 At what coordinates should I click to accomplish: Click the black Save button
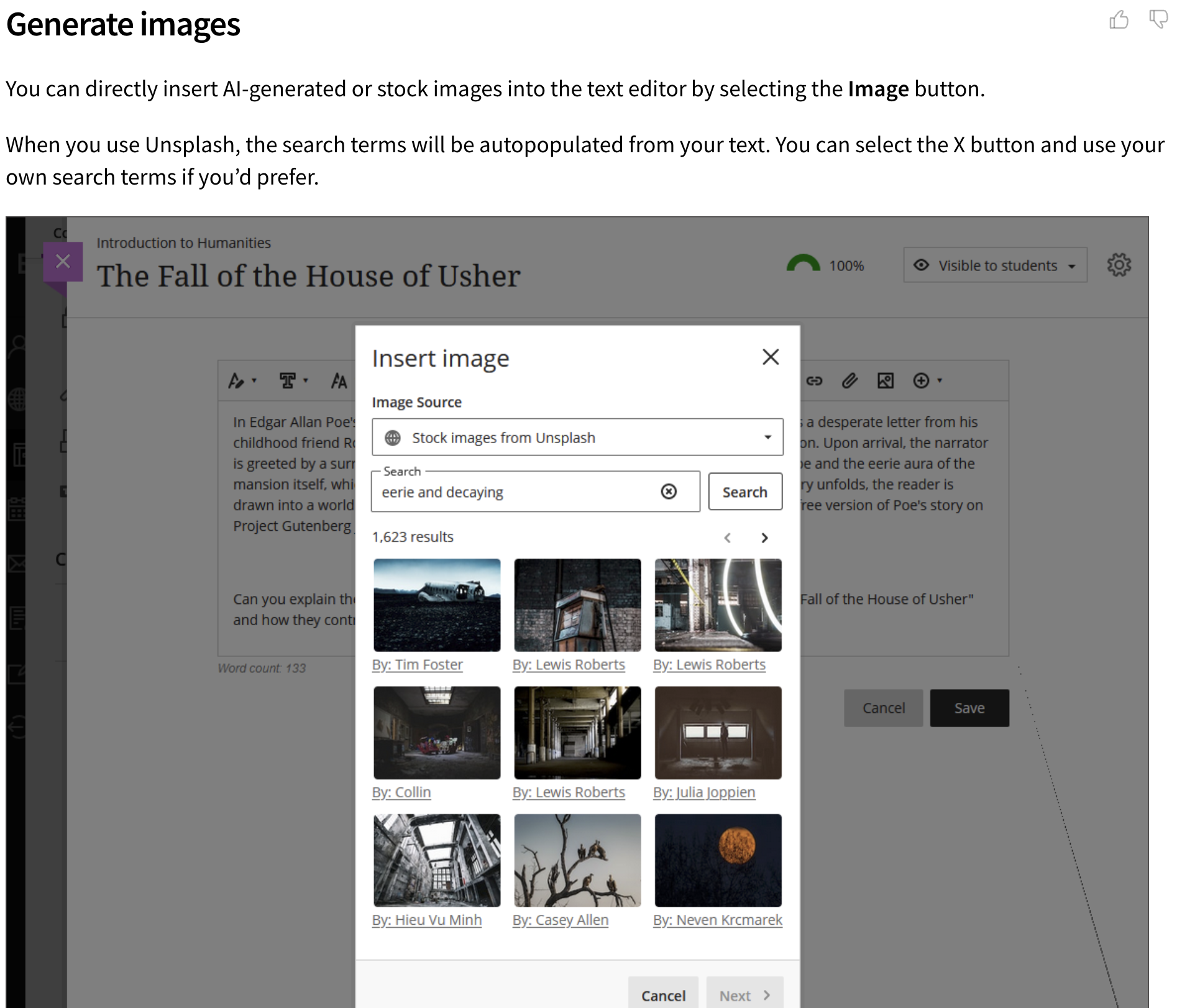click(969, 708)
